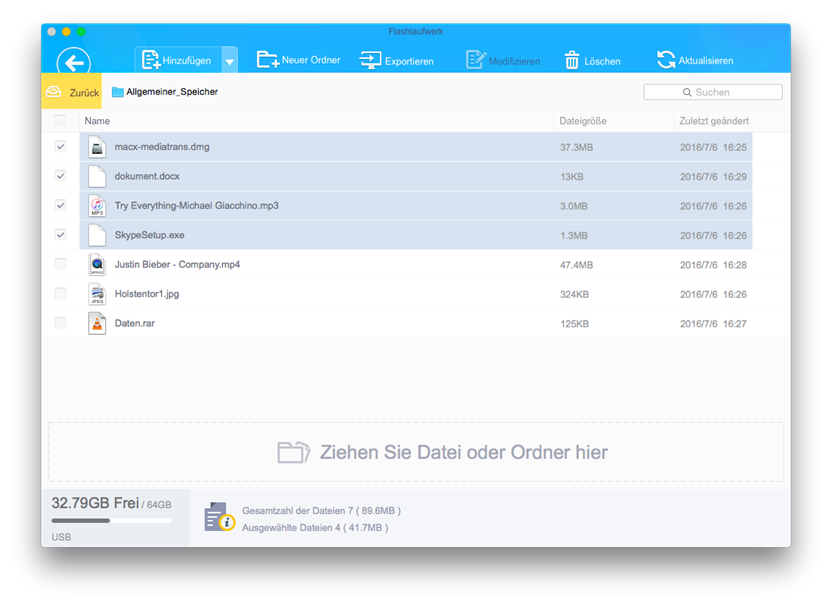Click Ausgewählte Dateien 4 status text
The width and height of the screenshot is (832, 606).
pyautogui.click(x=315, y=528)
